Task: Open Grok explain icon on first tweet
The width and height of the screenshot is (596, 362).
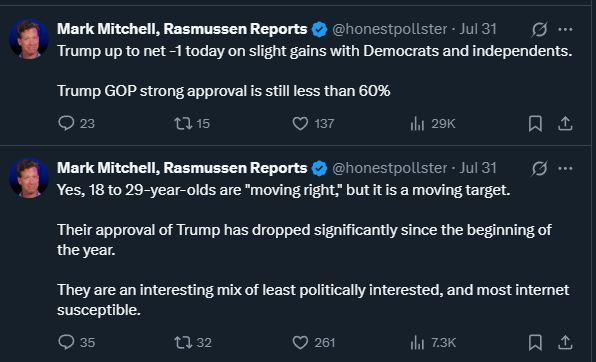Action: (539, 29)
